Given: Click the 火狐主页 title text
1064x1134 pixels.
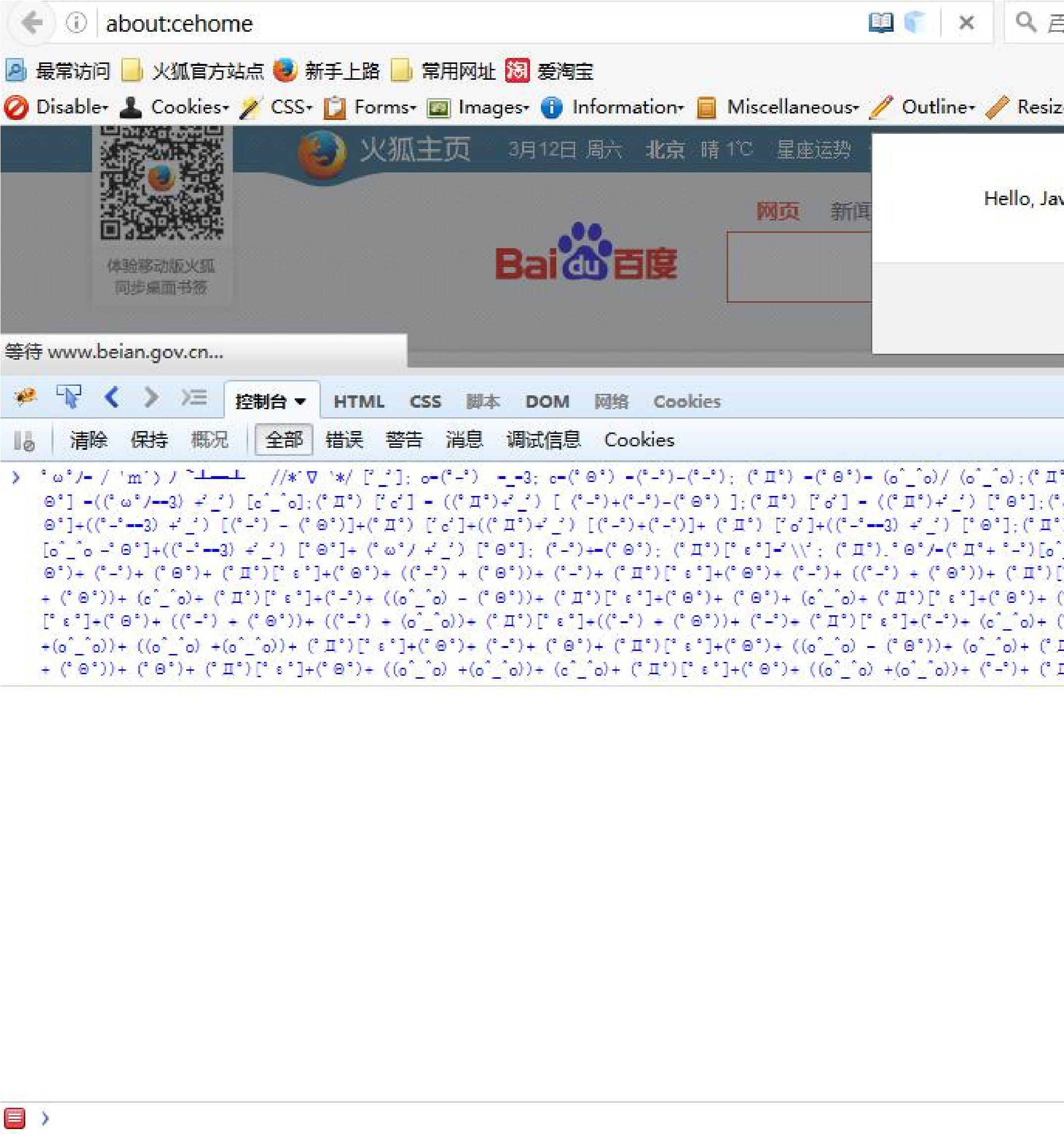Looking at the screenshot, I should point(415,150).
